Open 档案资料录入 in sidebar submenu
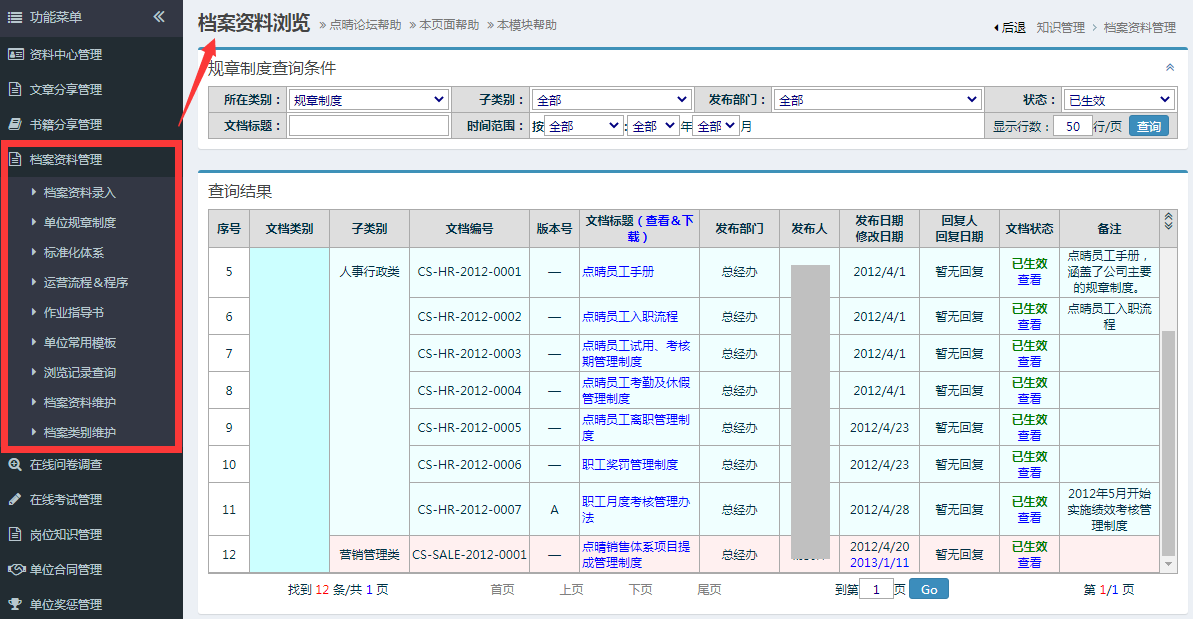This screenshot has height=619, width=1193. 80,192
